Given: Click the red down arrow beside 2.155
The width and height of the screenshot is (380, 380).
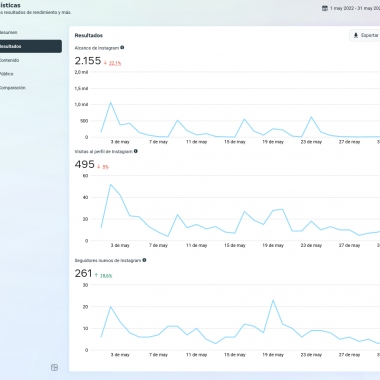Looking at the screenshot, I should [105, 63].
